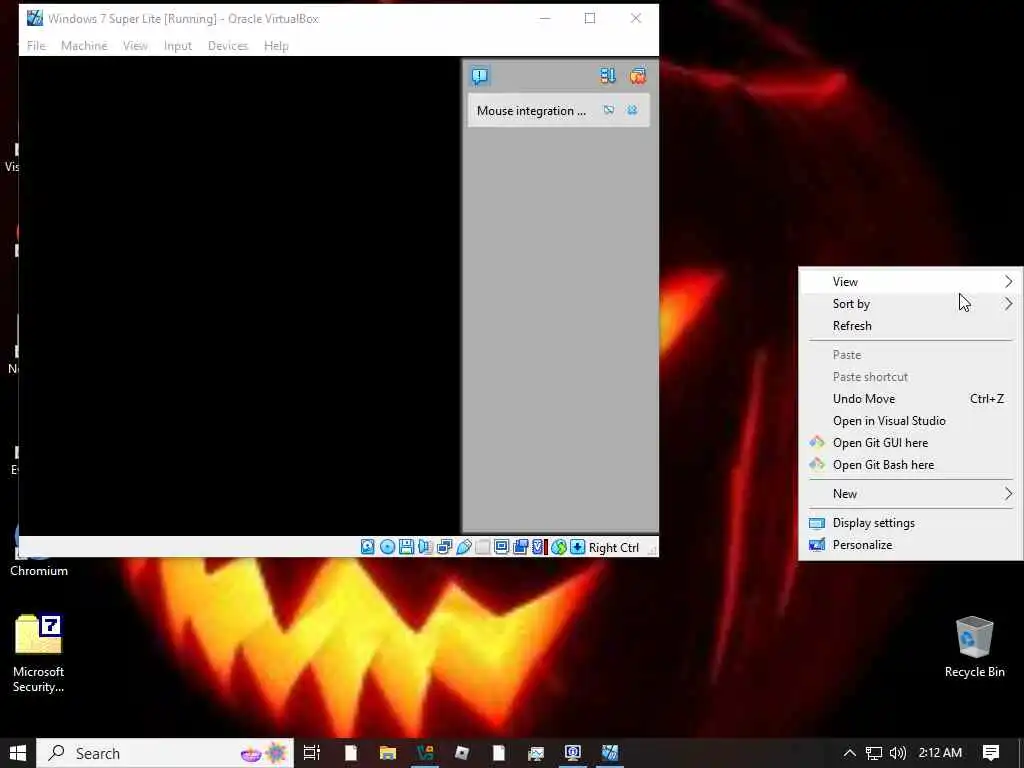Select Open Git Bash here
This screenshot has height=768, width=1024.
click(x=911, y=465)
